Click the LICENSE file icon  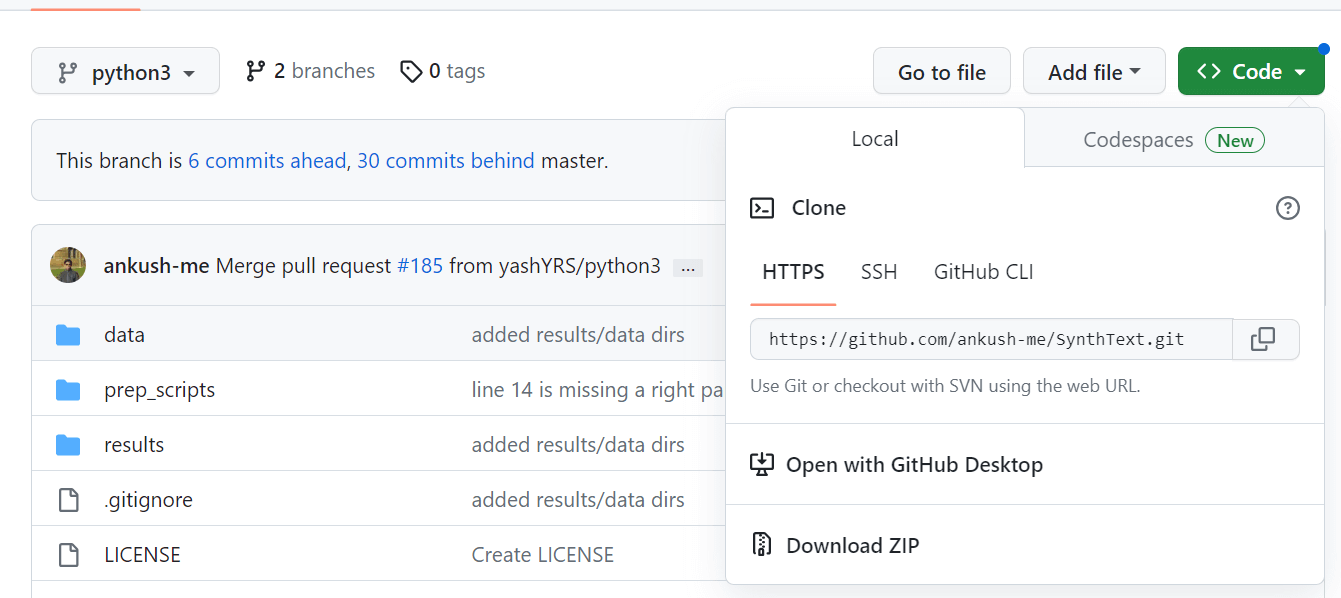point(68,555)
